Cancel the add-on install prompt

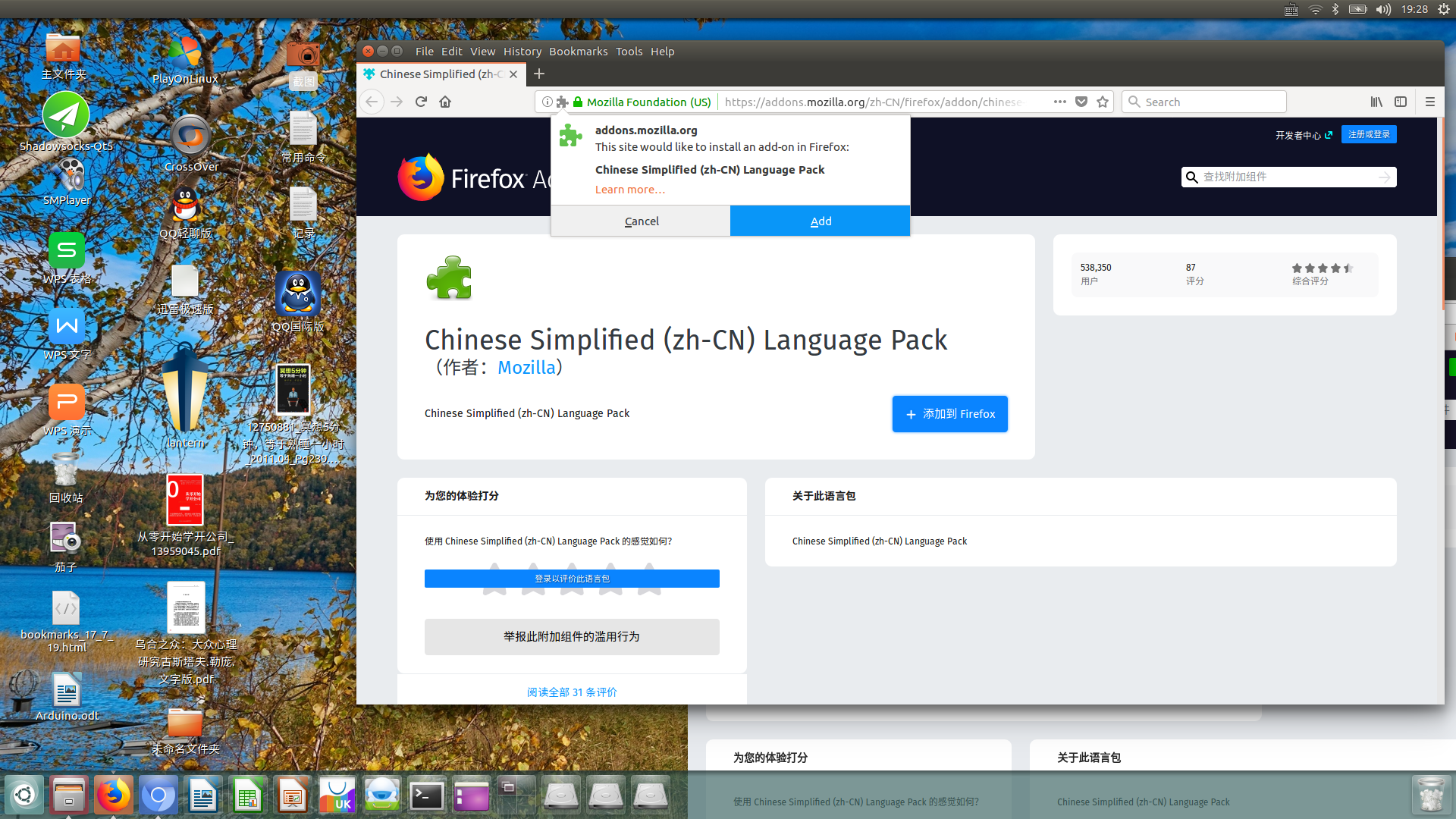tap(641, 221)
